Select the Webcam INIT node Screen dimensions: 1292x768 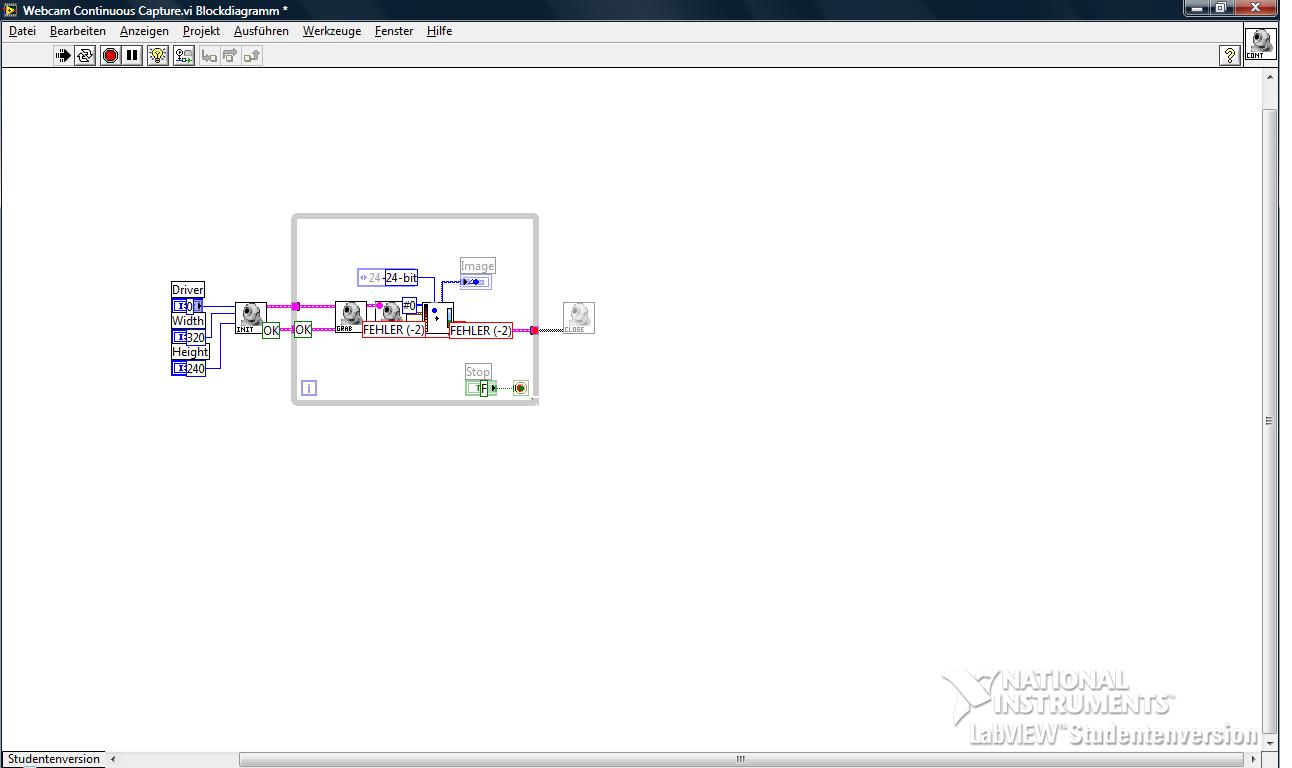(250, 318)
